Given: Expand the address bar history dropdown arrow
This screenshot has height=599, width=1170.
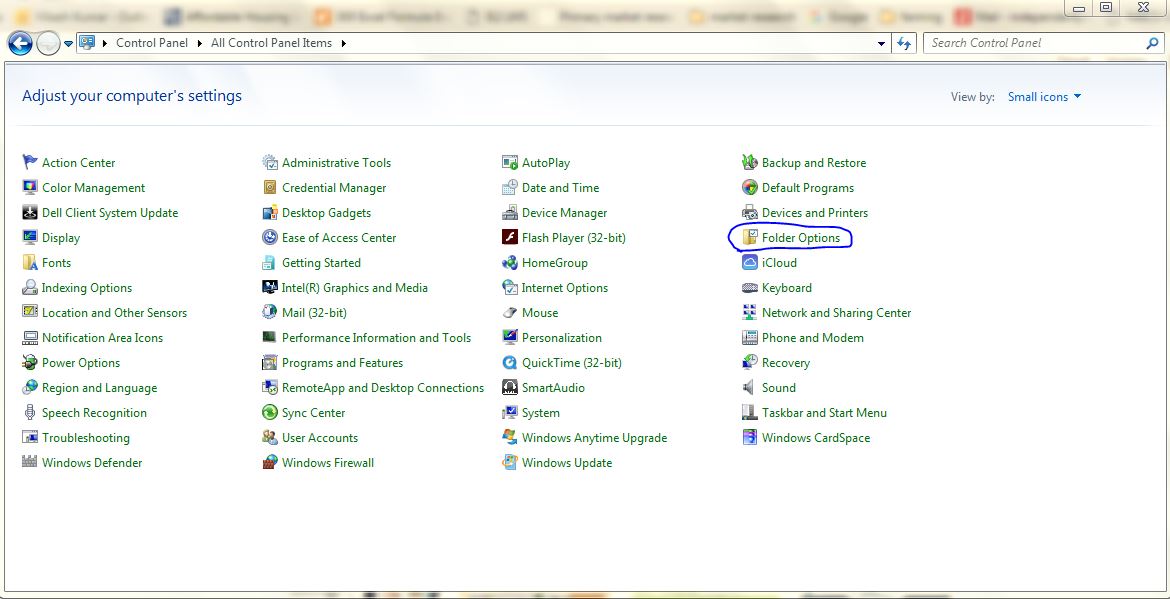Looking at the screenshot, I should pos(881,43).
